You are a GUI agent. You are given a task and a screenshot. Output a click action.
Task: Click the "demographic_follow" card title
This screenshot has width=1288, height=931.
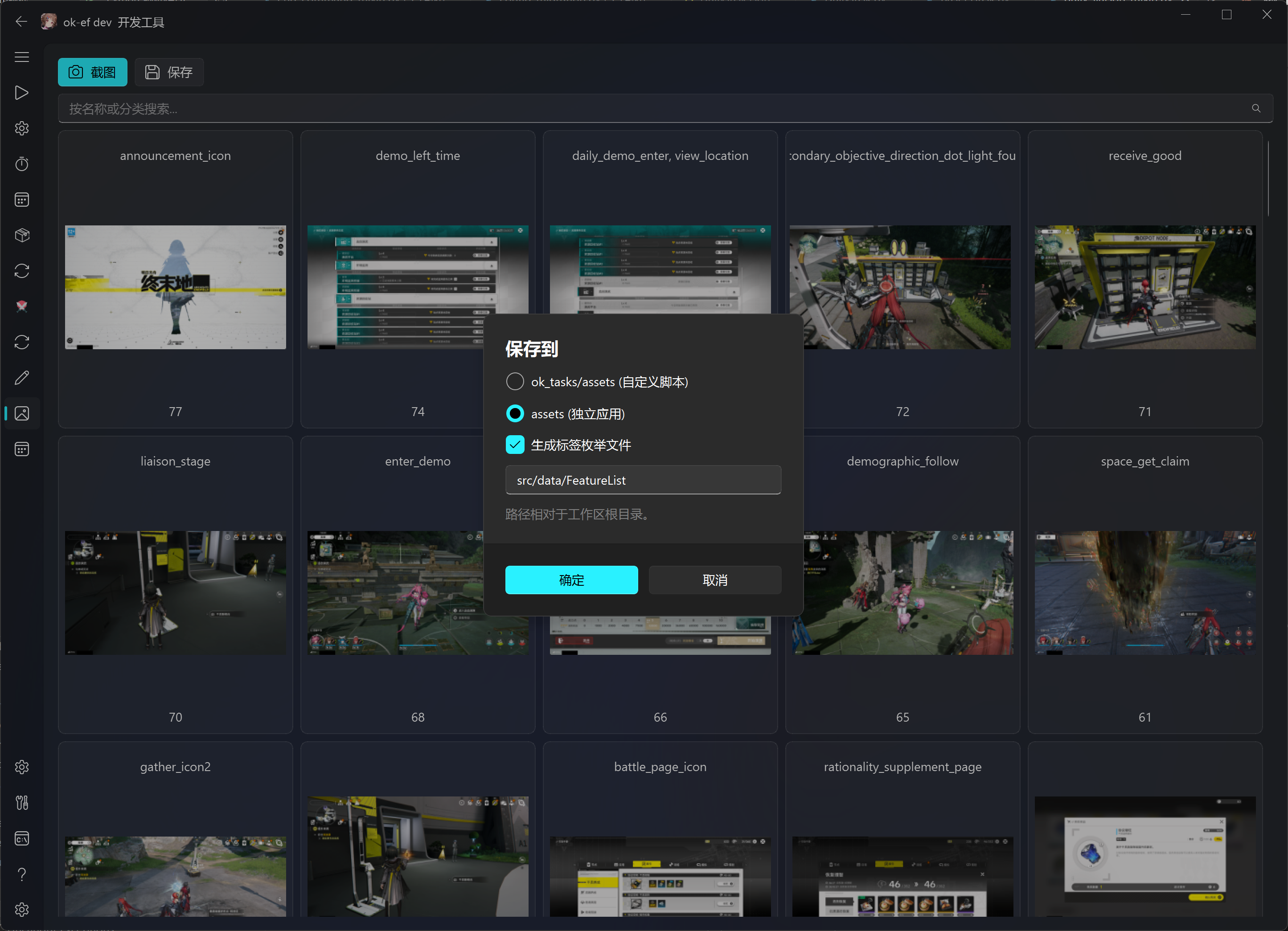coord(902,461)
